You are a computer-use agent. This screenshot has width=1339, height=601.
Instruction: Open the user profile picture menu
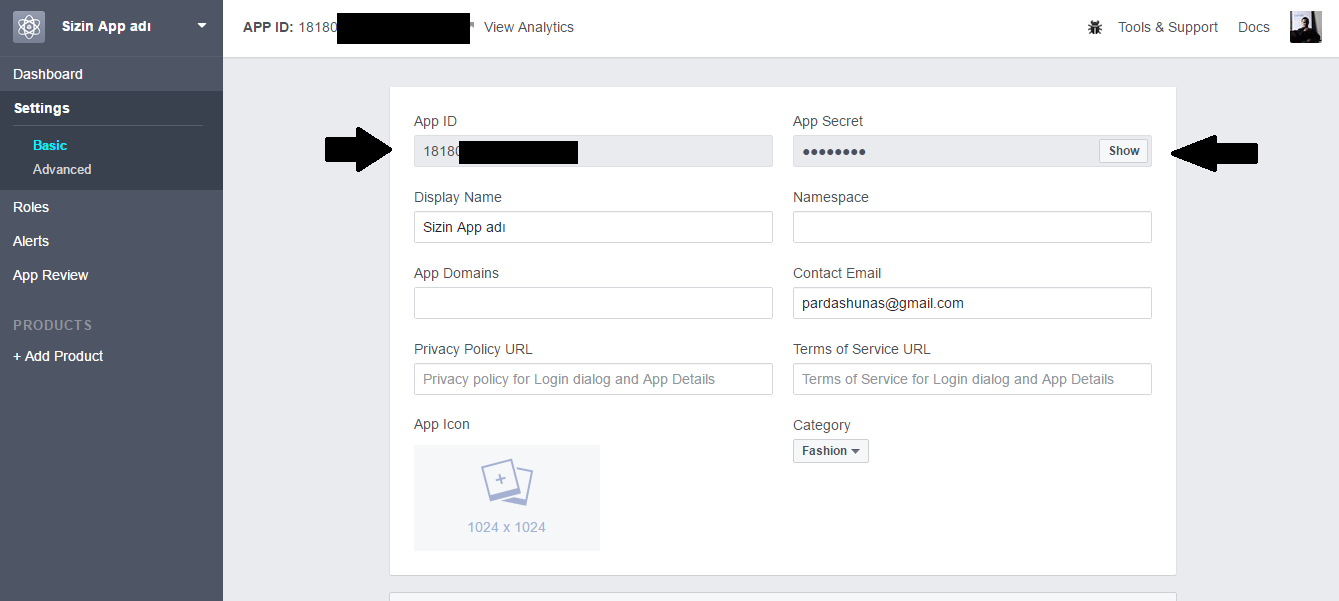1305,27
